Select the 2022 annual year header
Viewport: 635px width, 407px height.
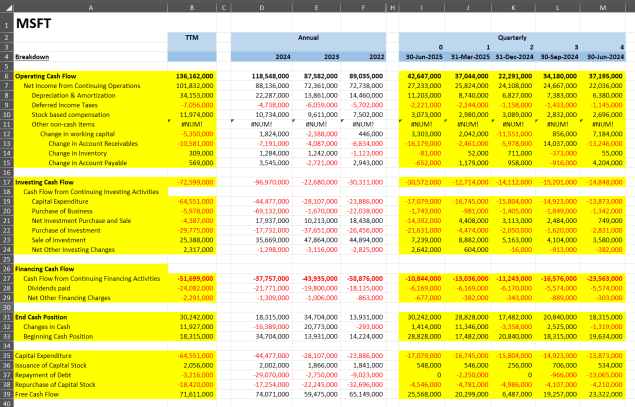pyautogui.click(x=363, y=57)
